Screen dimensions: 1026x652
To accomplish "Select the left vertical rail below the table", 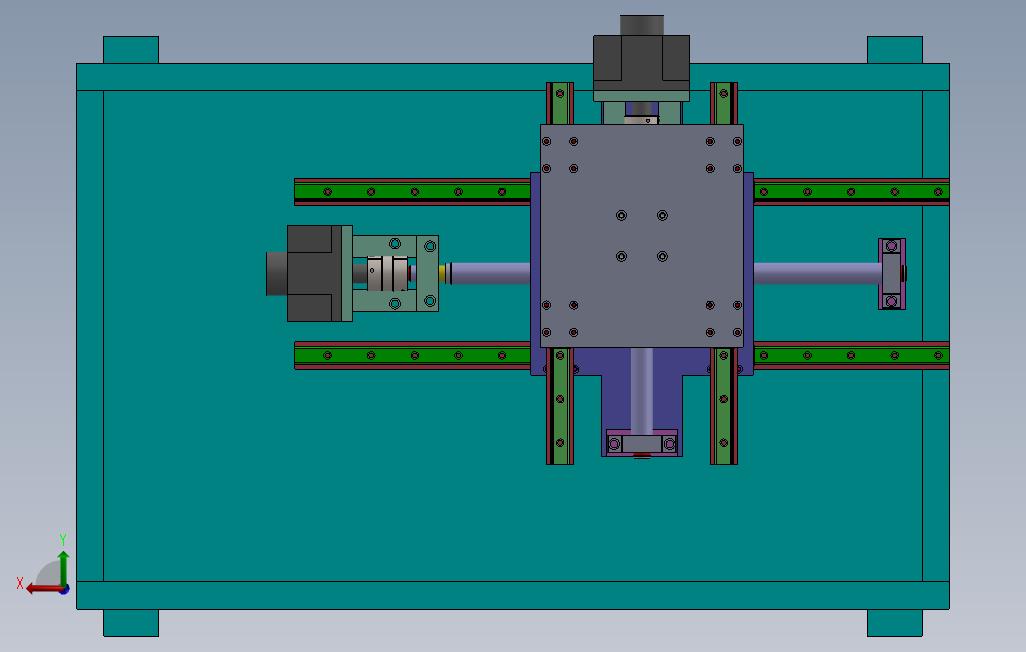I will [x=560, y=406].
